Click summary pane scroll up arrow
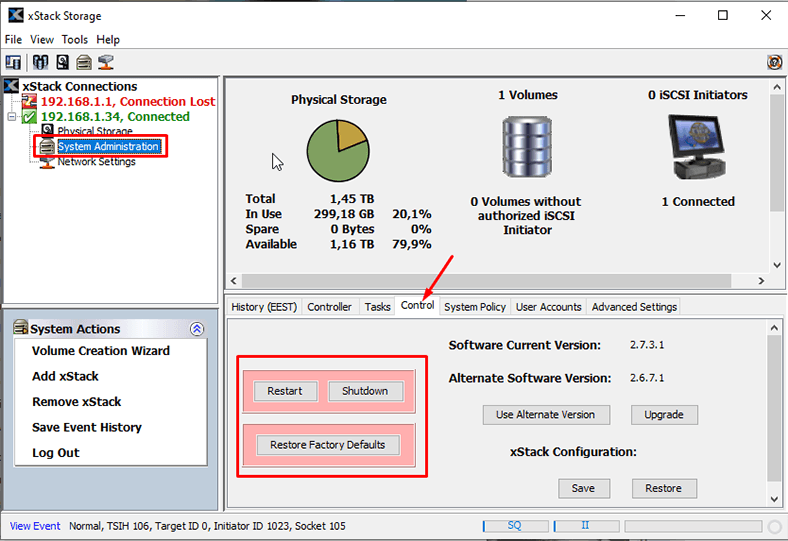Viewport: 788px width, 541px height. pos(777,87)
